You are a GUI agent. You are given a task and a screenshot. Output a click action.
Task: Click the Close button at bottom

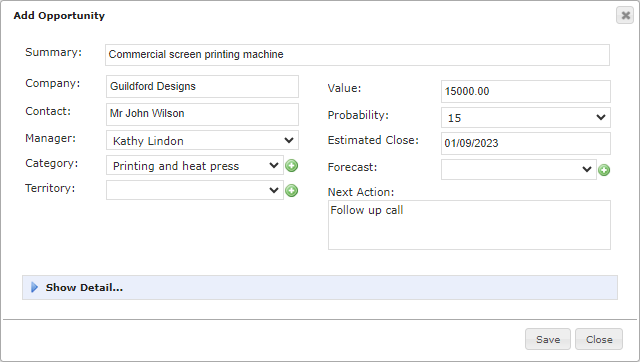click(599, 339)
